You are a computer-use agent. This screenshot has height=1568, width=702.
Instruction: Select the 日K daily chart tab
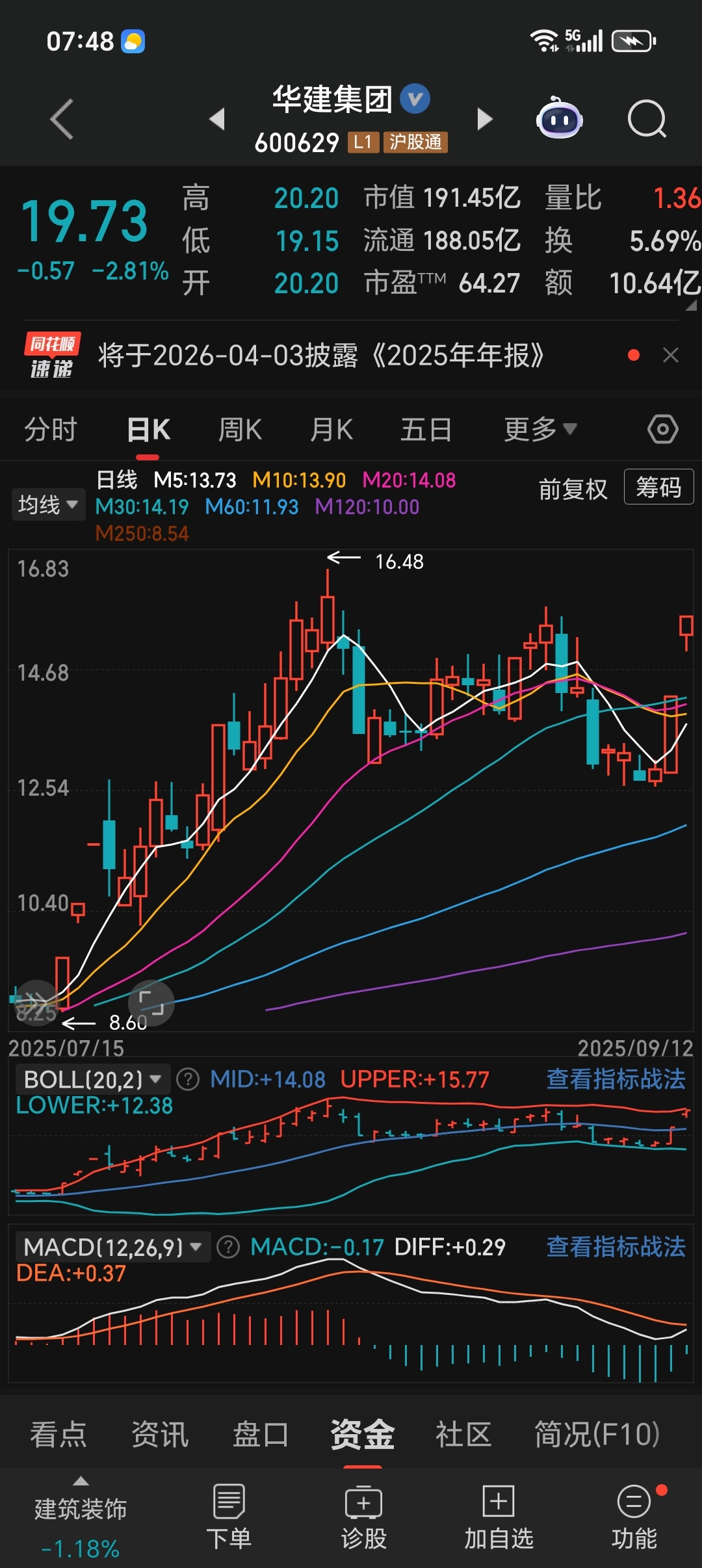[148, 430]
